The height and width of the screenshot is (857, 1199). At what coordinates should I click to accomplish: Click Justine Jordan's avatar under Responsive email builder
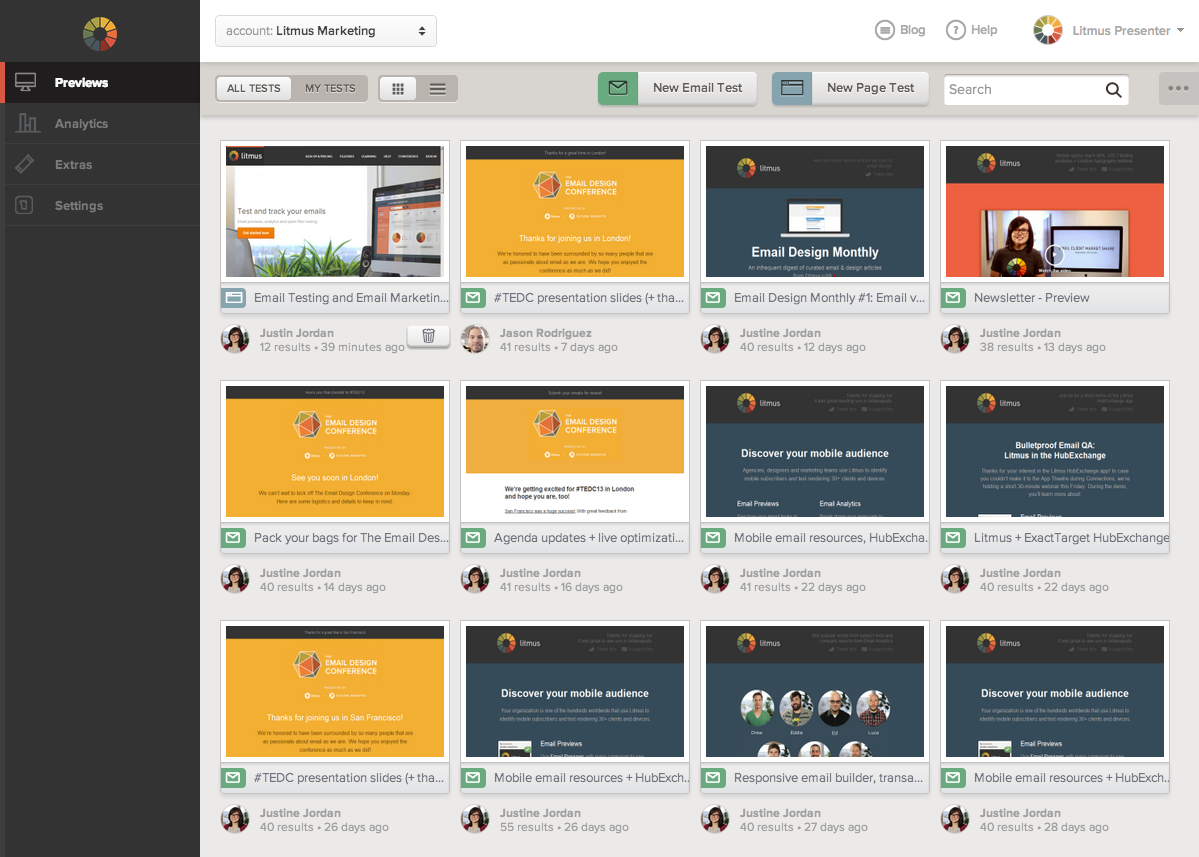click(715, 820)
